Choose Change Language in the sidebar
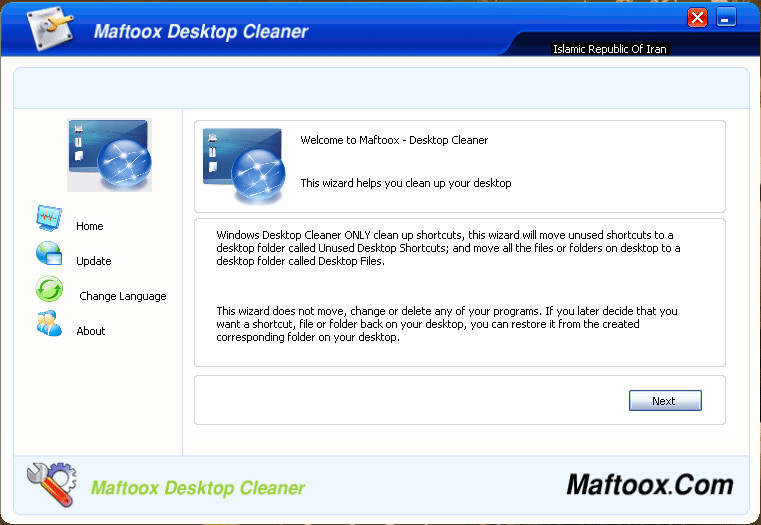This screenshot has width=761, height=525. coord(123,296)
